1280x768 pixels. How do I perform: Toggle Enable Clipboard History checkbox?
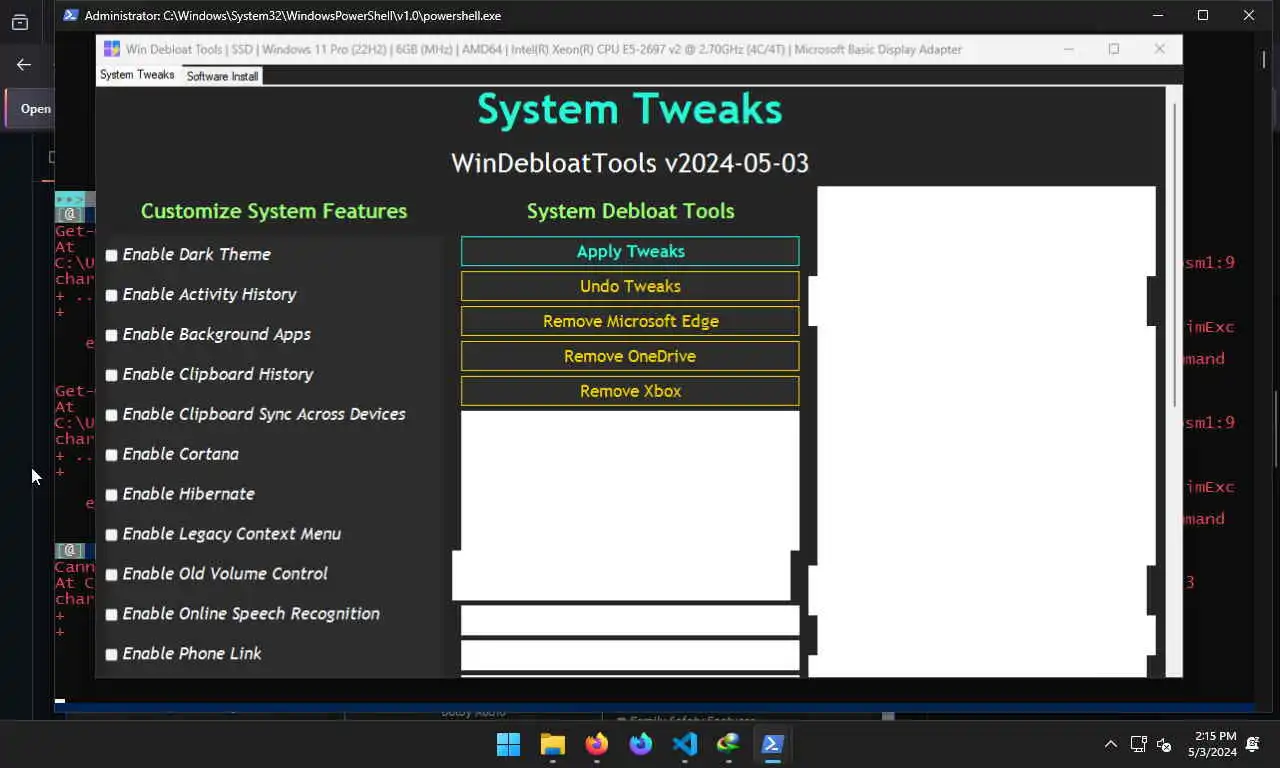point(112,375)
